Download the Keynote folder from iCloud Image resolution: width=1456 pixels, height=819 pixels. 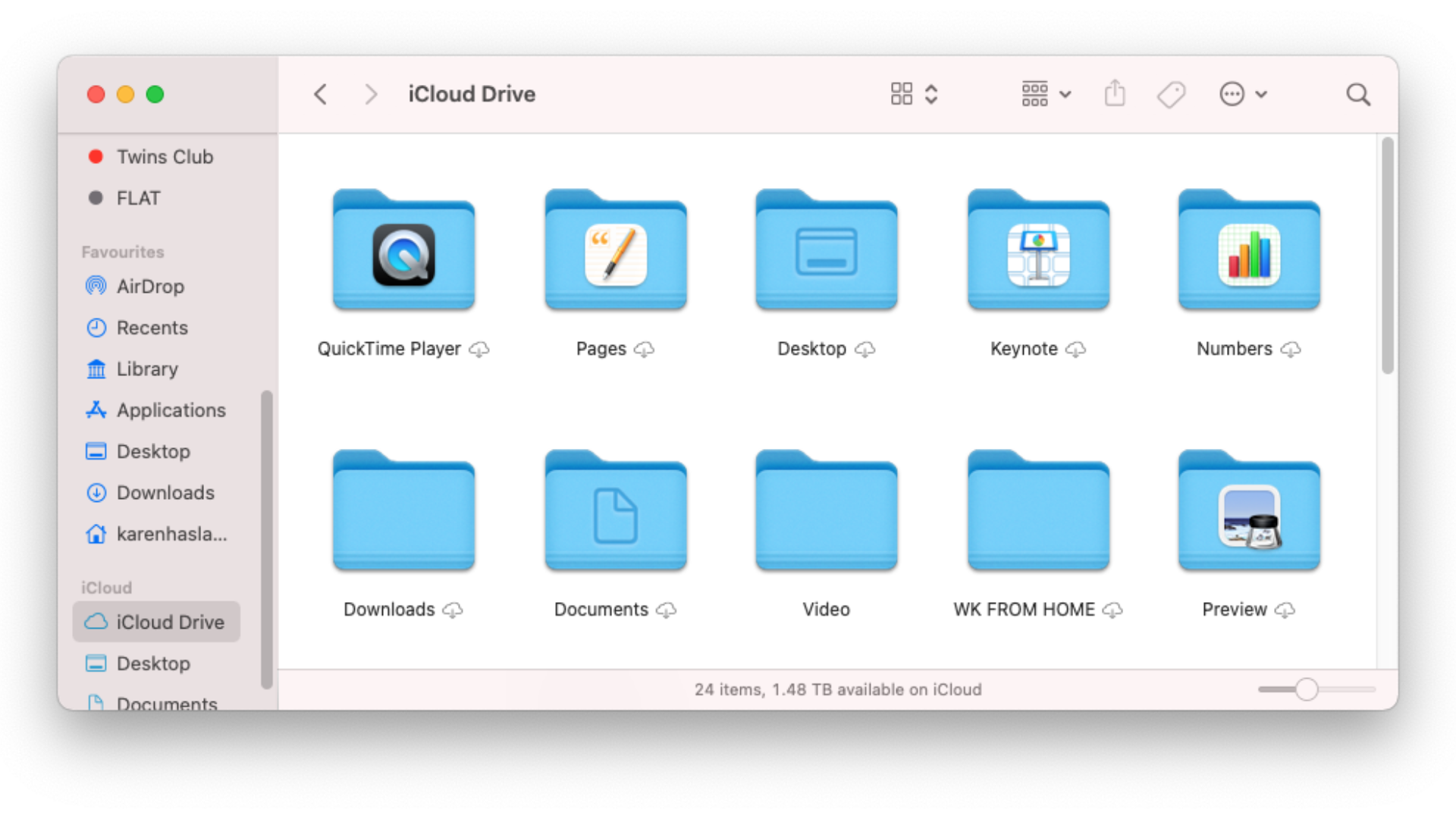coord(1075,349)
